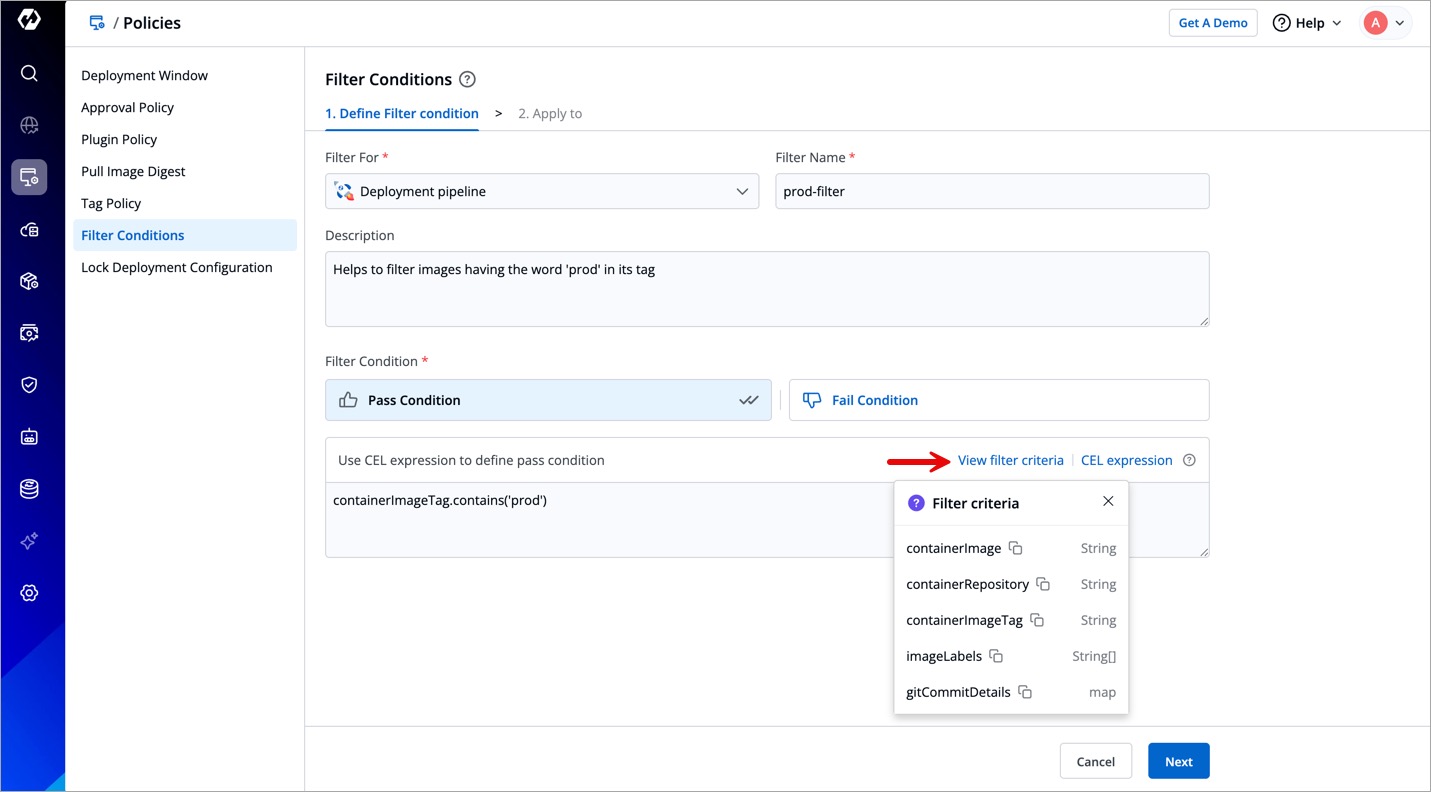Click the security shield sidebar icon
1431x792 pixels.
pos(29,385)
